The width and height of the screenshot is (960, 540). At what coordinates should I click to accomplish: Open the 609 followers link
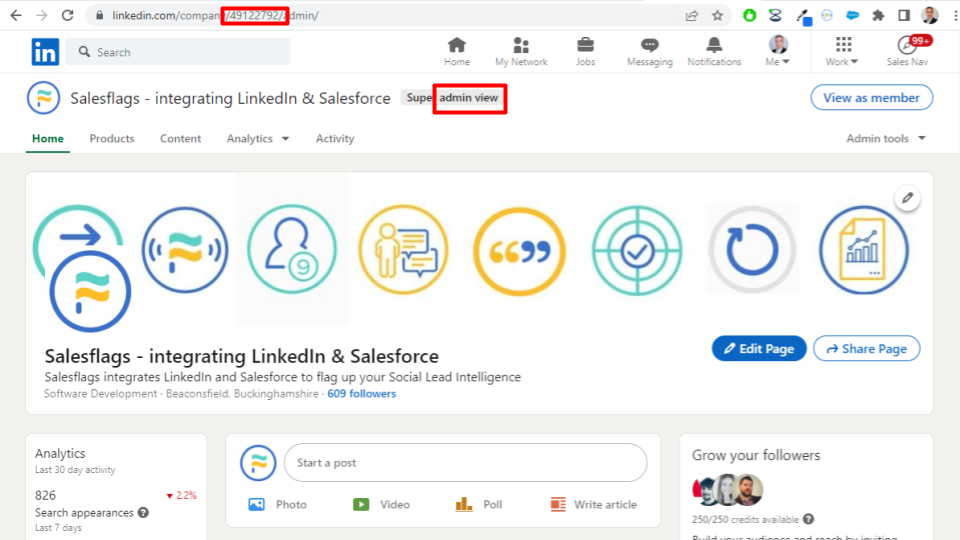point(361,394)
